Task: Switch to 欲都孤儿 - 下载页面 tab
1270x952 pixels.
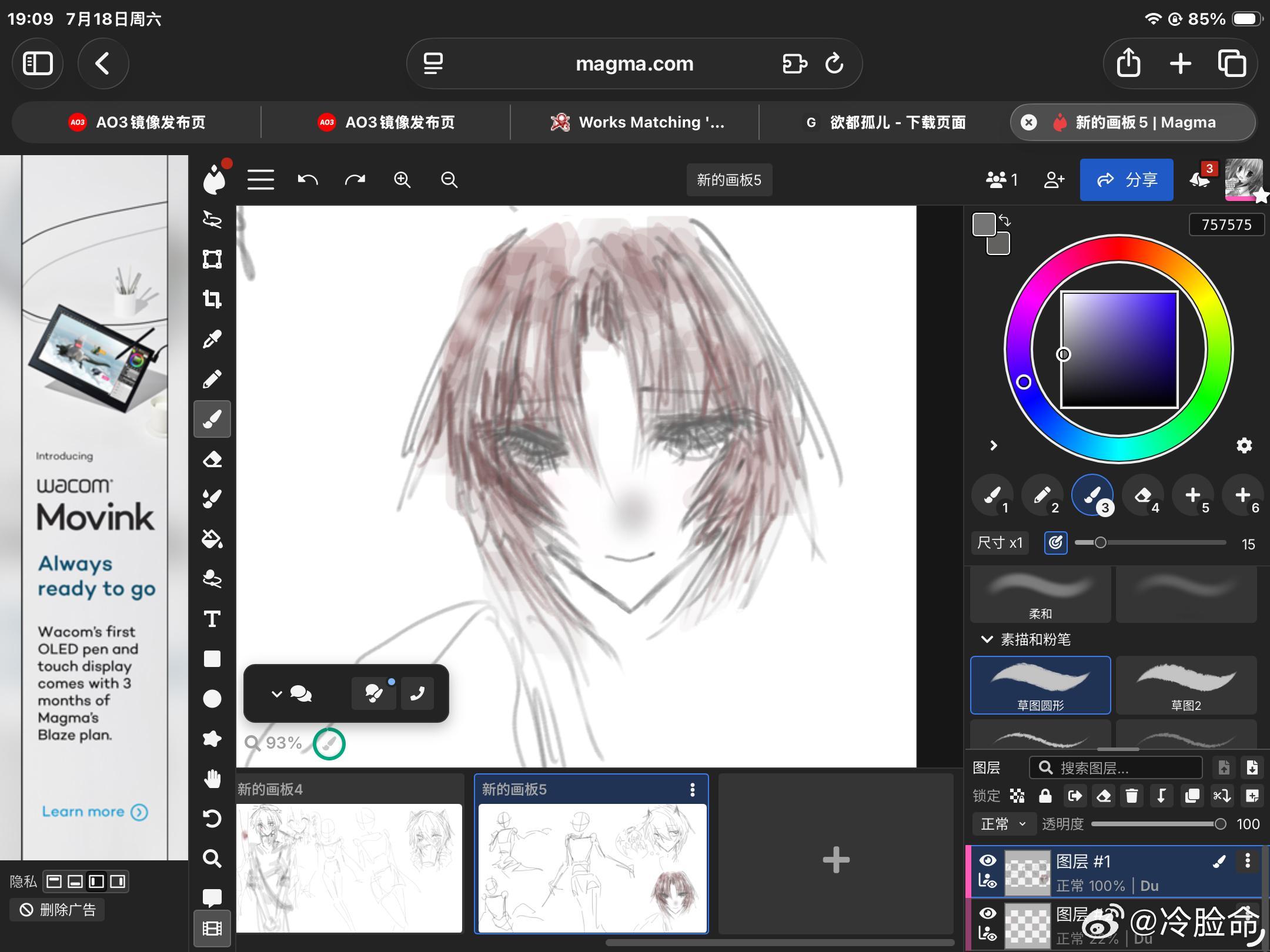Action: click(884, 122)
